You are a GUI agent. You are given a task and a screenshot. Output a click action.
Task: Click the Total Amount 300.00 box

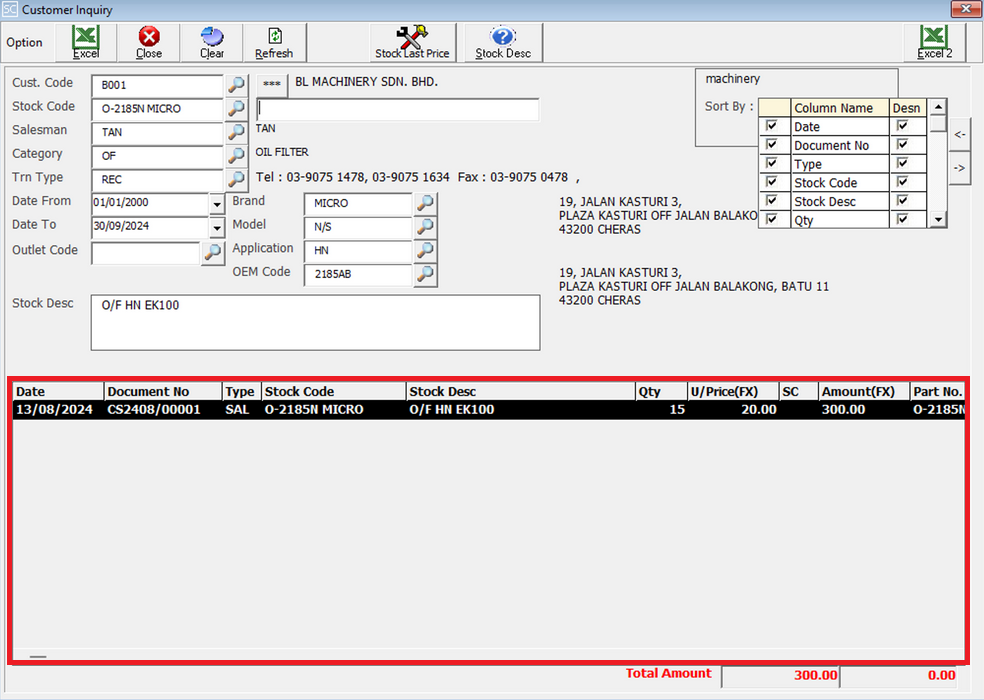780,676
